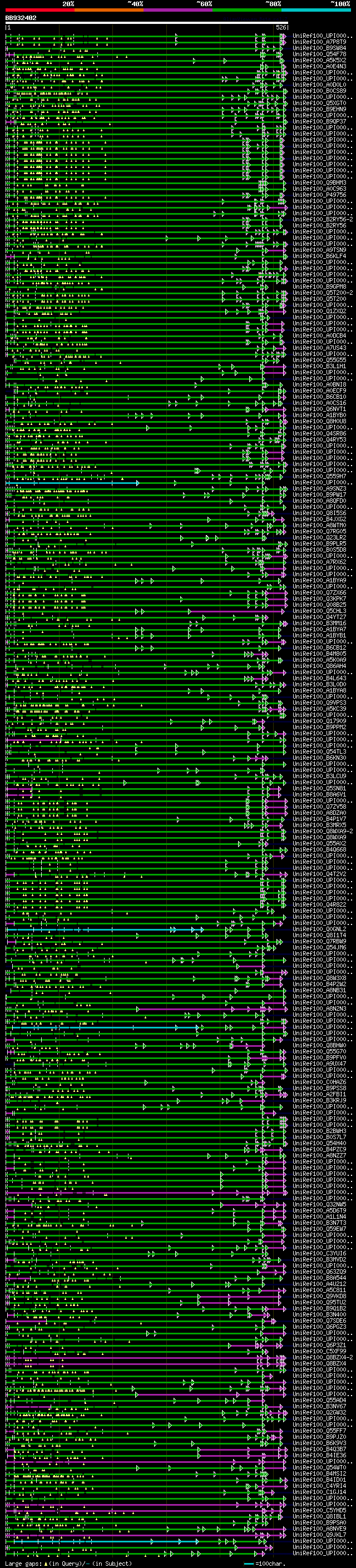Select hit label UniRef100_Q5T200-2
Screen dimensions: 356x1568
(323, 293)
